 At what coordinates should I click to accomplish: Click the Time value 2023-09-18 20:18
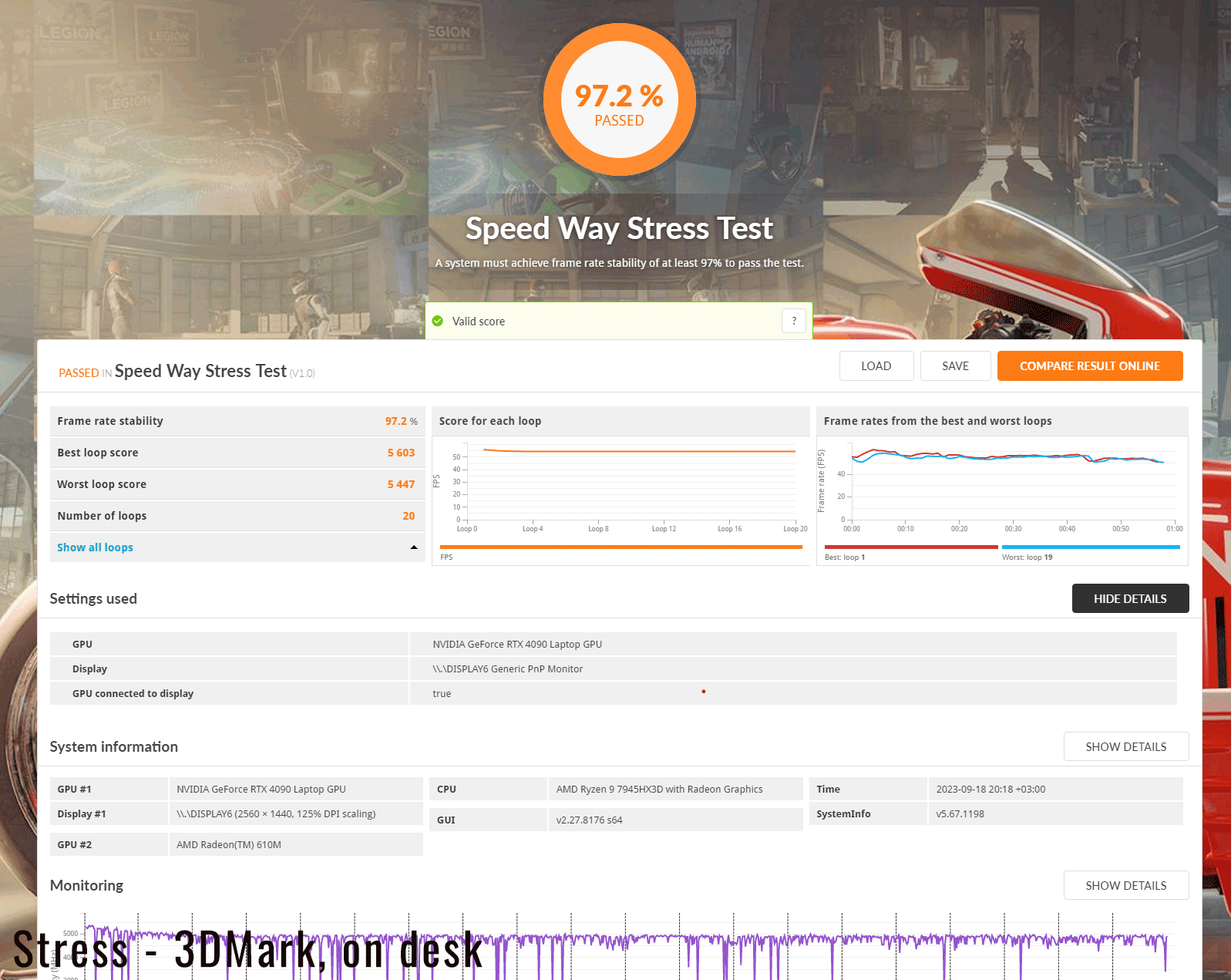[x=991, y=790]
